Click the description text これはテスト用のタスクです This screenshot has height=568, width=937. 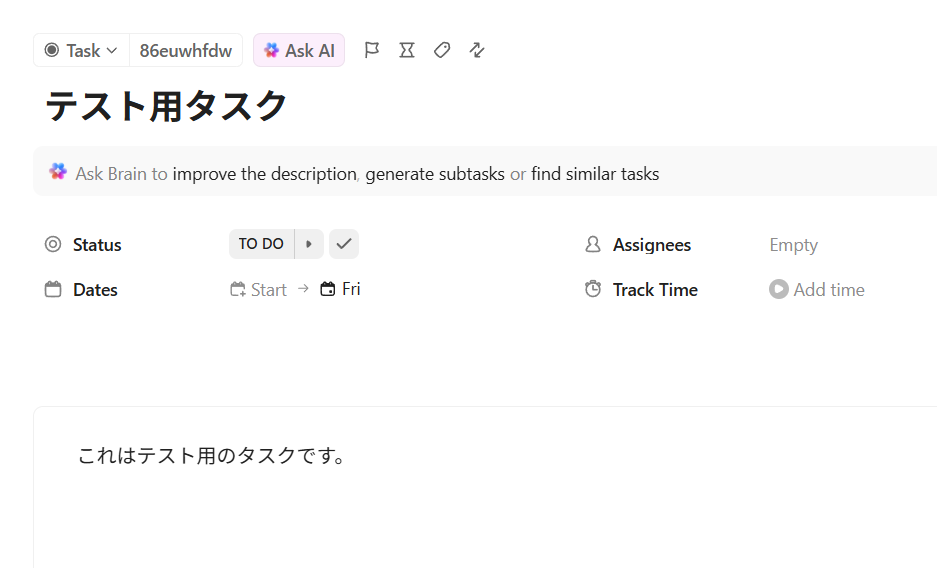(212, 456)
